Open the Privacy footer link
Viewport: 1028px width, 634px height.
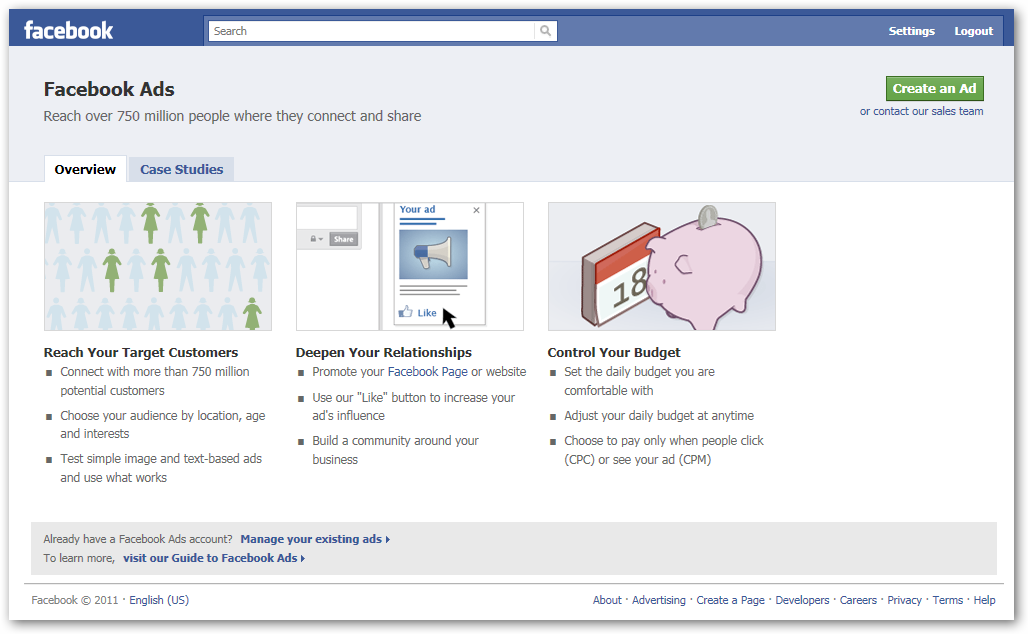(x=904, y=600)
